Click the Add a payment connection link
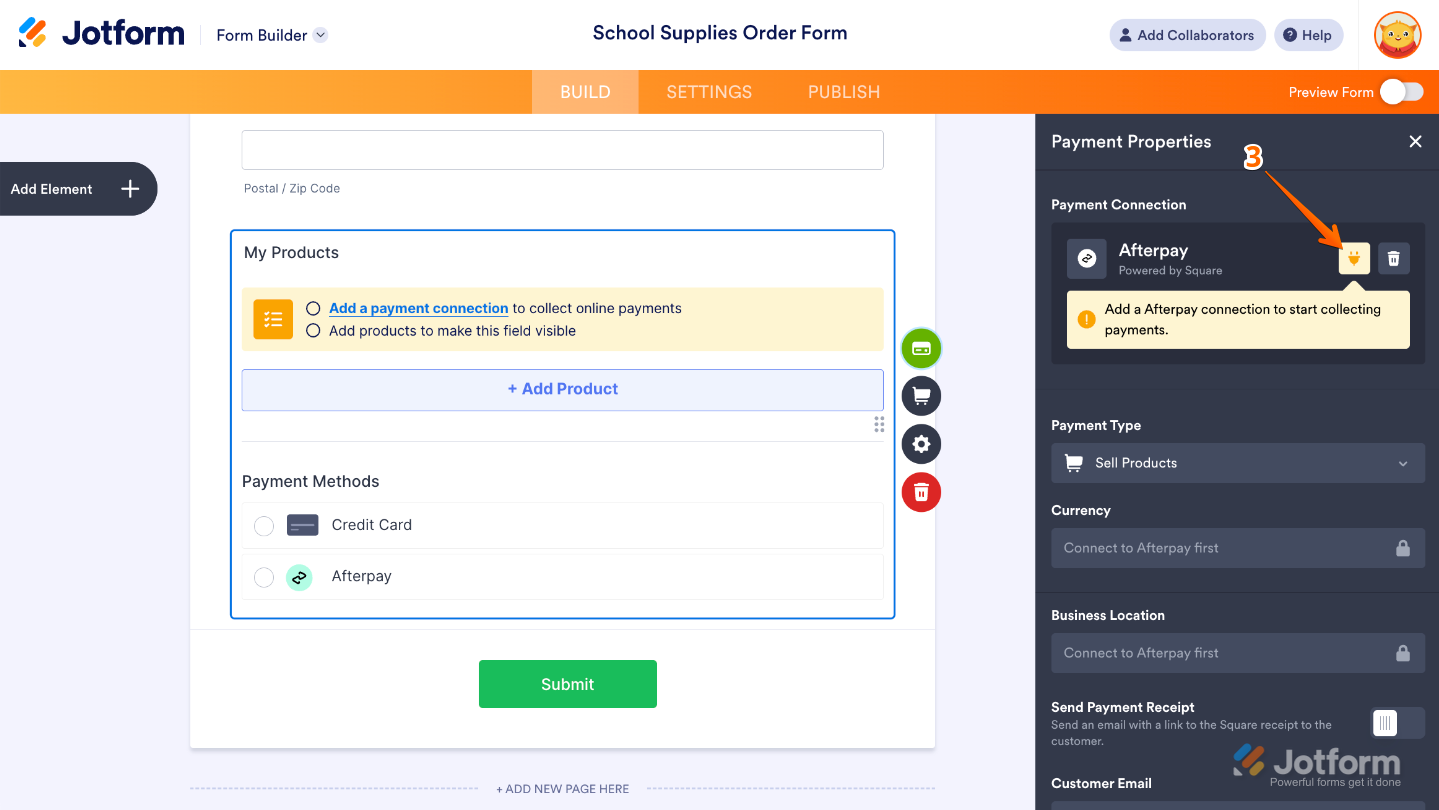Image resolution: width=1439 pixels, height=810 pixels. pyautogui.click(x=418, y=308)
